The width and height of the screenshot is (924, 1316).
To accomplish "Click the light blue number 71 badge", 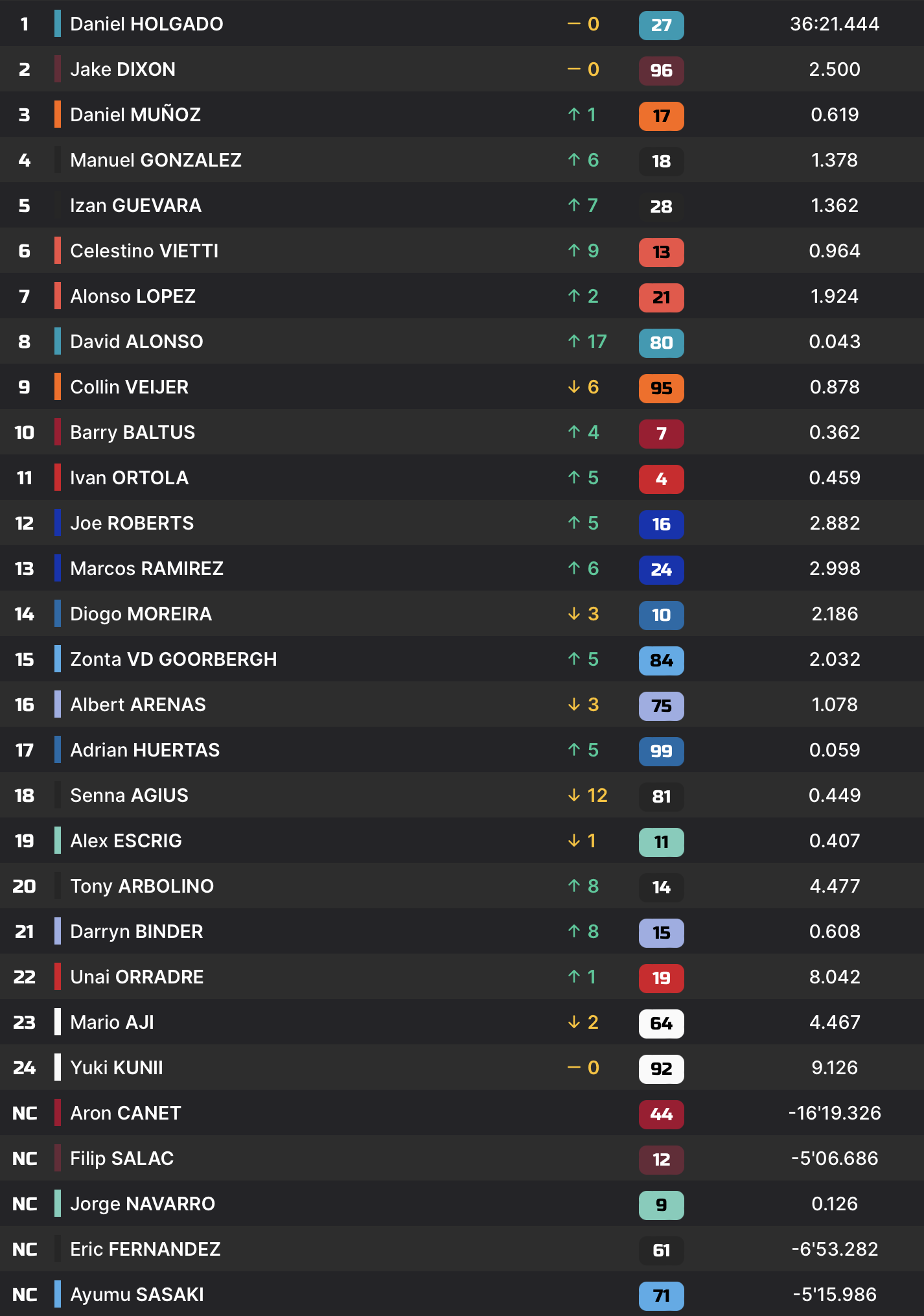I will pos(661,1296).
